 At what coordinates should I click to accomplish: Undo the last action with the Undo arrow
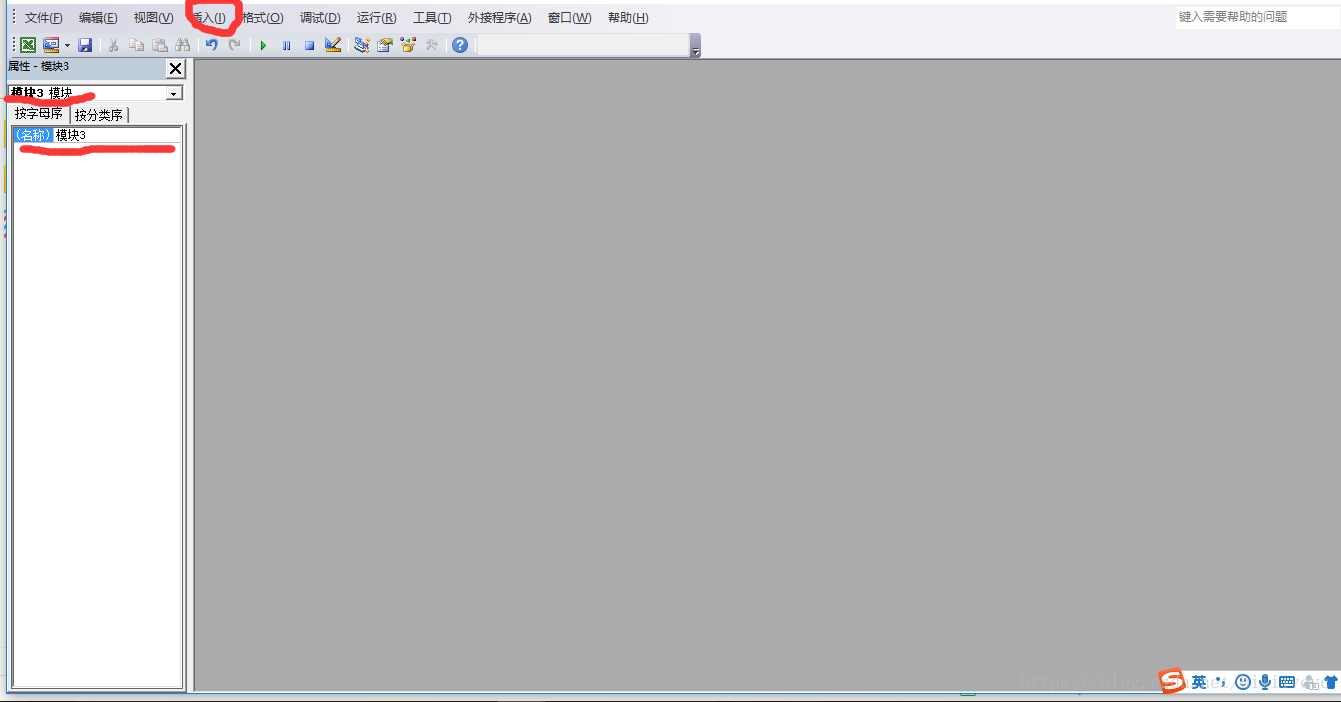[x=211, y=45]
